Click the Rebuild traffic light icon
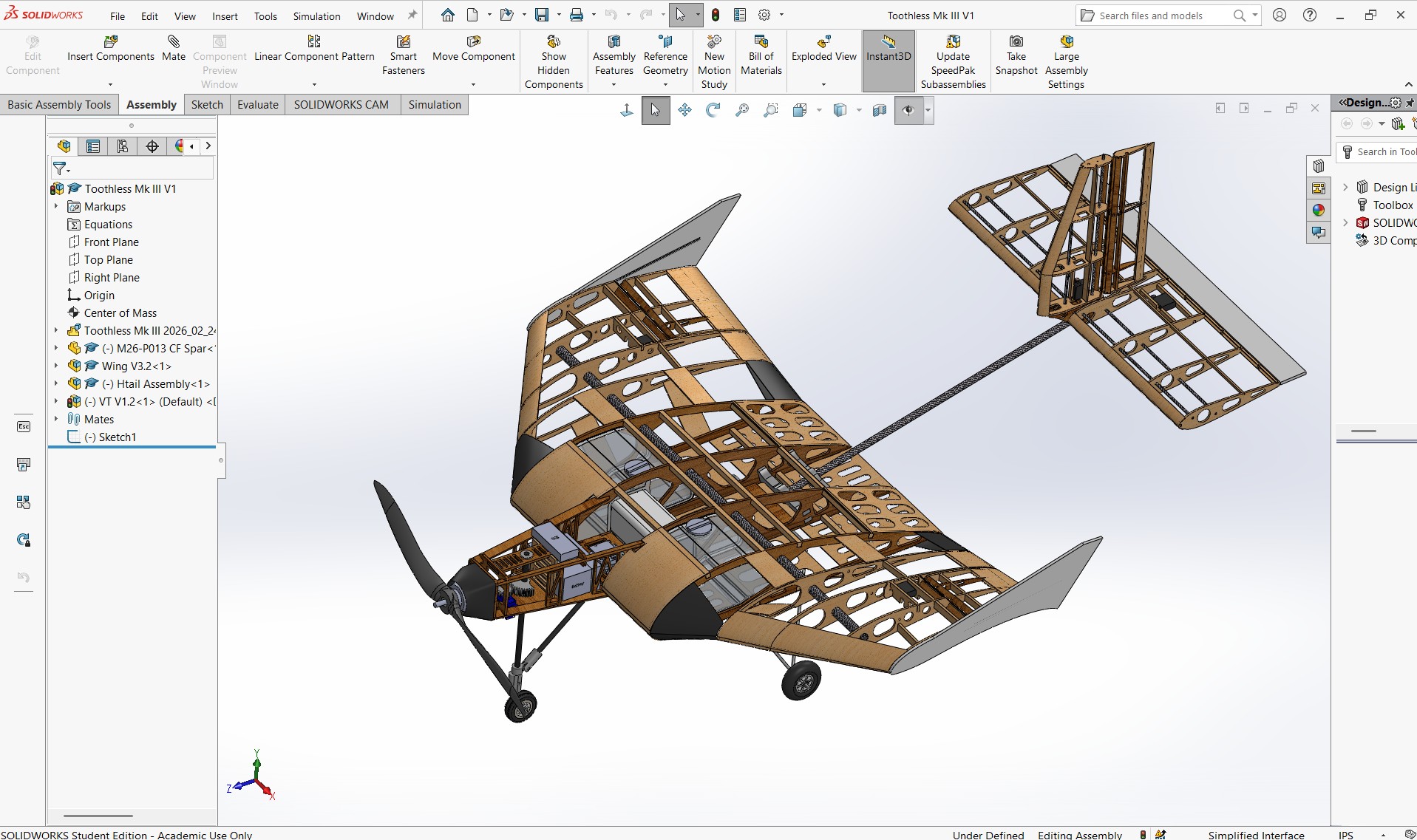Viewport: 1417px width, 840px height. pyautogui.click(x=716, y=15)
